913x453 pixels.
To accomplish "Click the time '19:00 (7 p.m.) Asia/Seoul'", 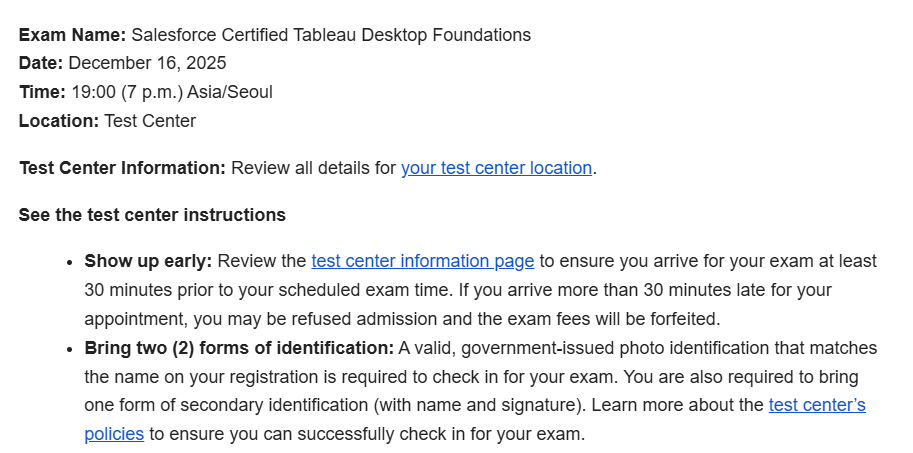I will (x=172, y=93).
